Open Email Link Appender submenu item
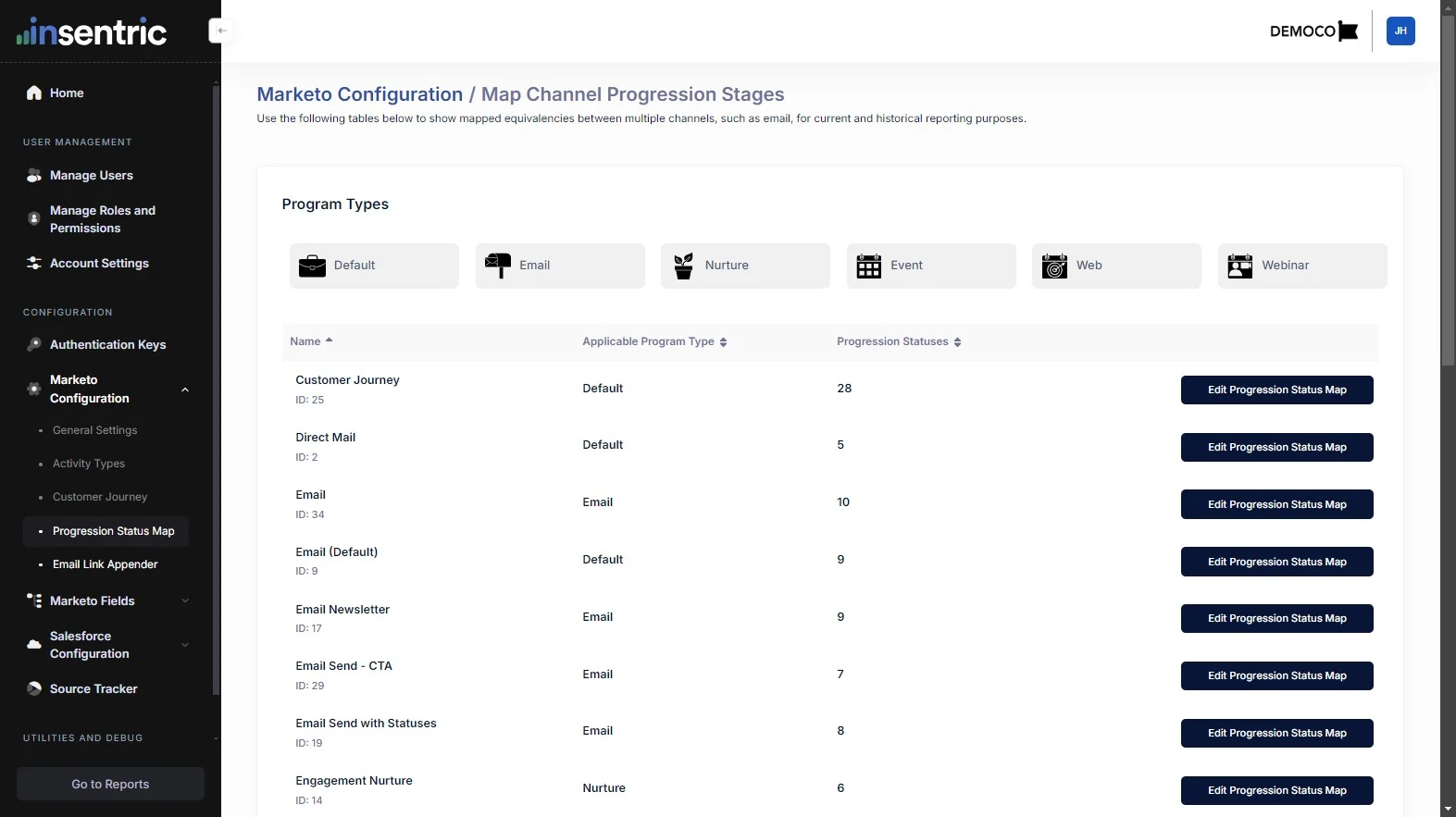 coord(105,564)
